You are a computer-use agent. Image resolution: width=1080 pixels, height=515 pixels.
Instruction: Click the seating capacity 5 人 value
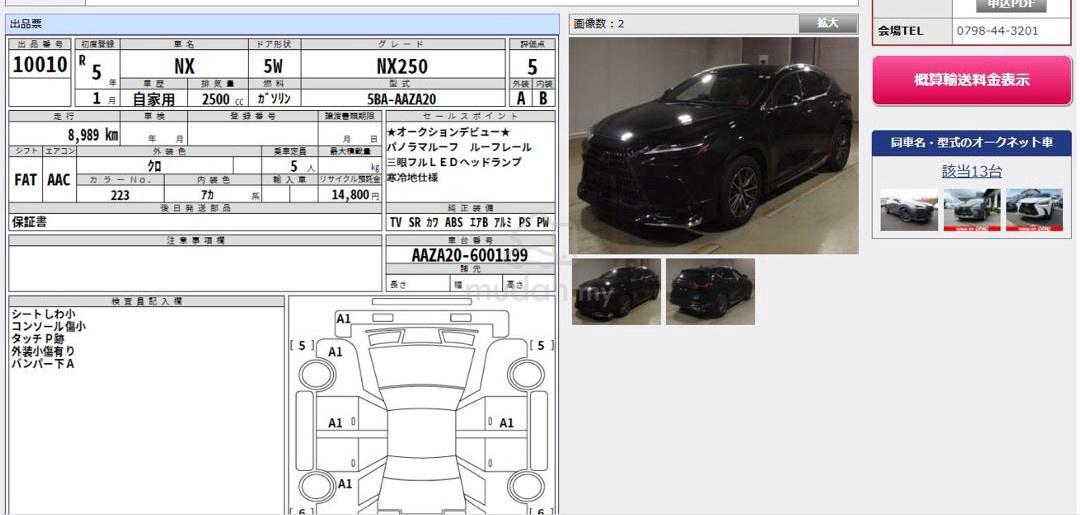pos(302,166)
